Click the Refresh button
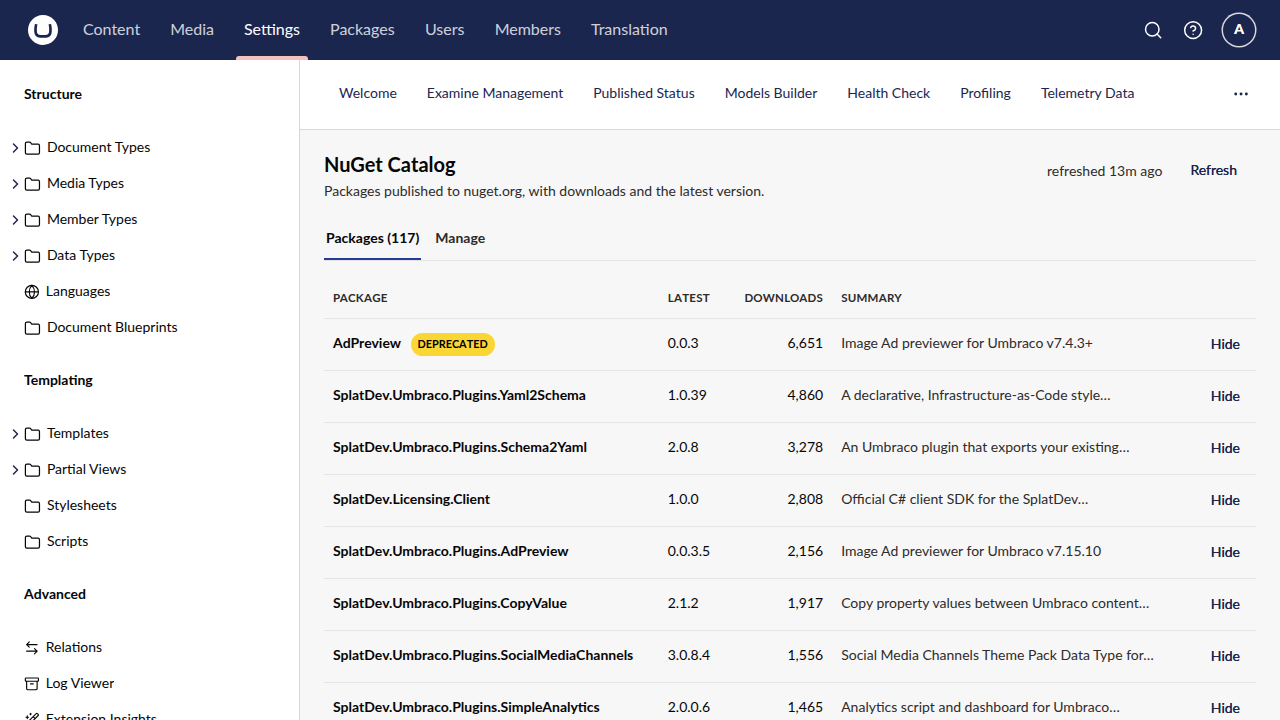The width and height of the screenshot is (1280, 720). [1213, 171]
